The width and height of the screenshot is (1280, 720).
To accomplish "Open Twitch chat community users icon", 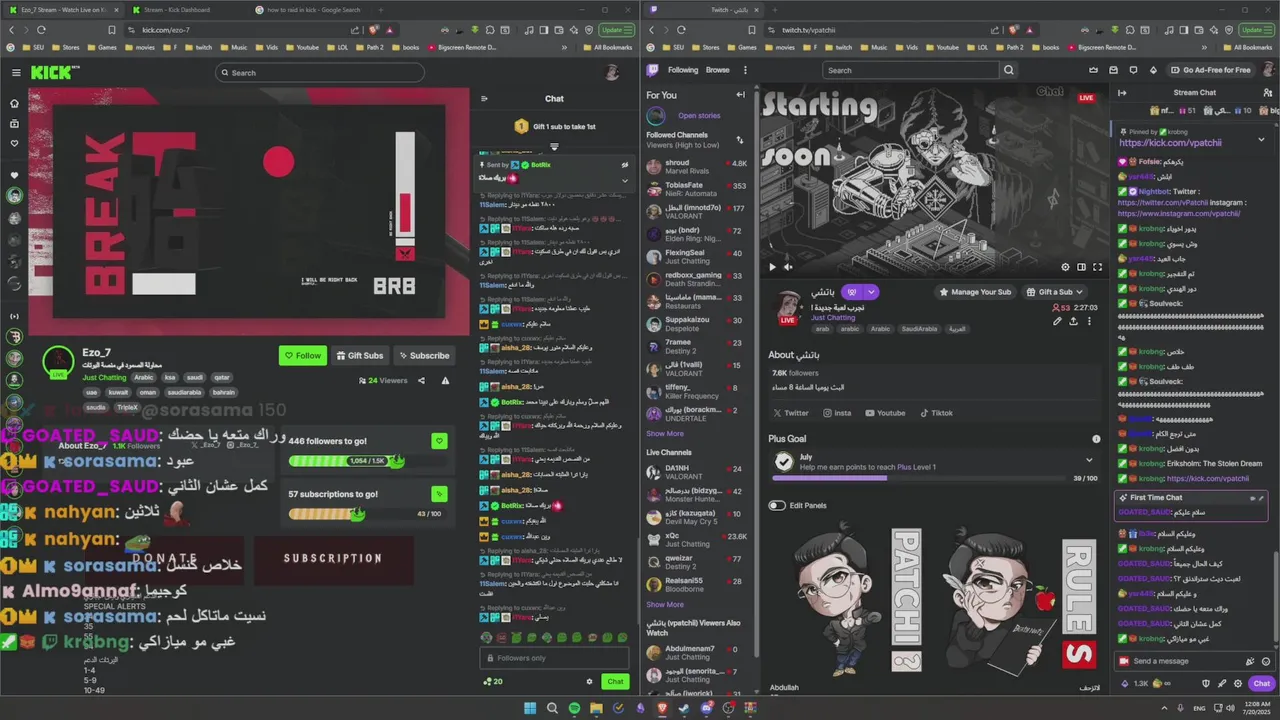I will pos(1268,93).
